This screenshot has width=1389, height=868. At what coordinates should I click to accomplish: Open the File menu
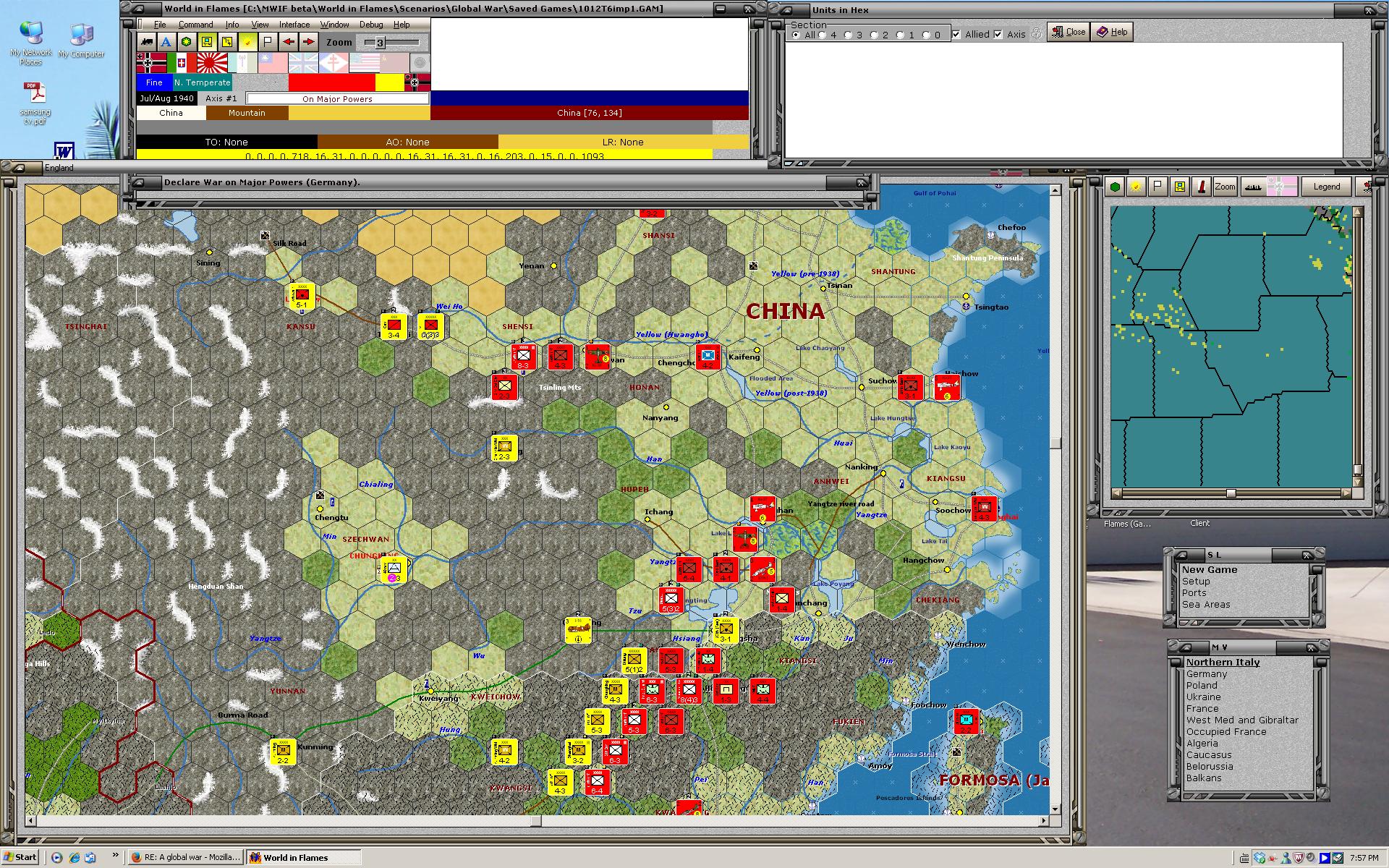click(160, 25)
